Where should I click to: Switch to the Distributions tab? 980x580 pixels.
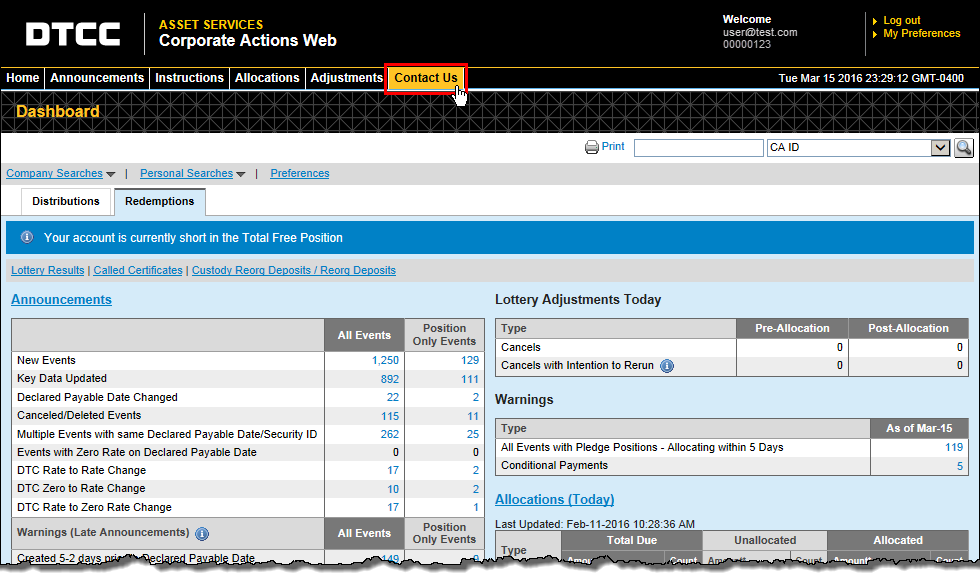pos(66,202)
